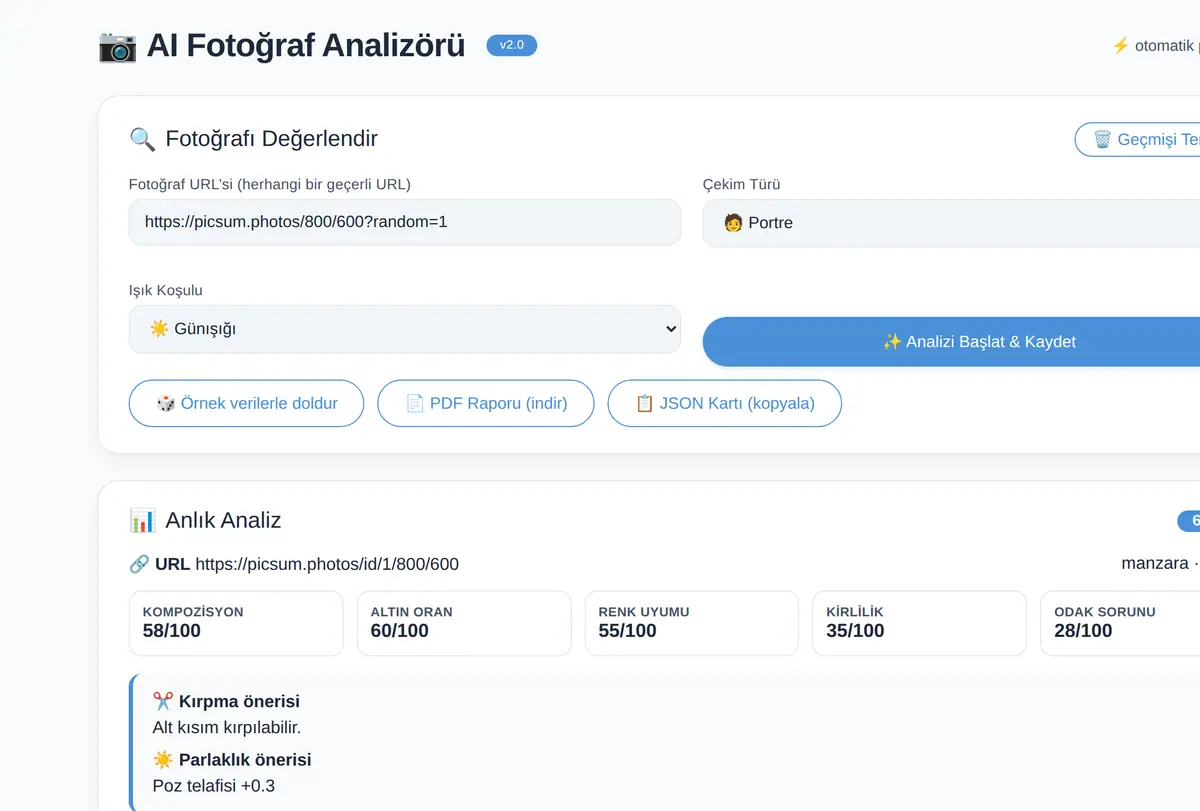Click the 'Işık Koşulu' field label
This screenshot has width=1200, height=811.
tap(166, 290)
